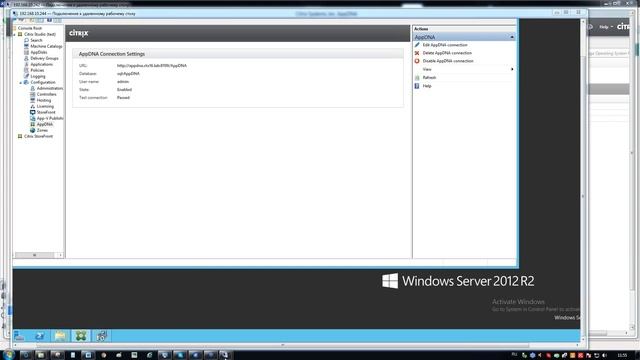Open Hosting under Configuration
640x360 pixels.
coord(44,100)
